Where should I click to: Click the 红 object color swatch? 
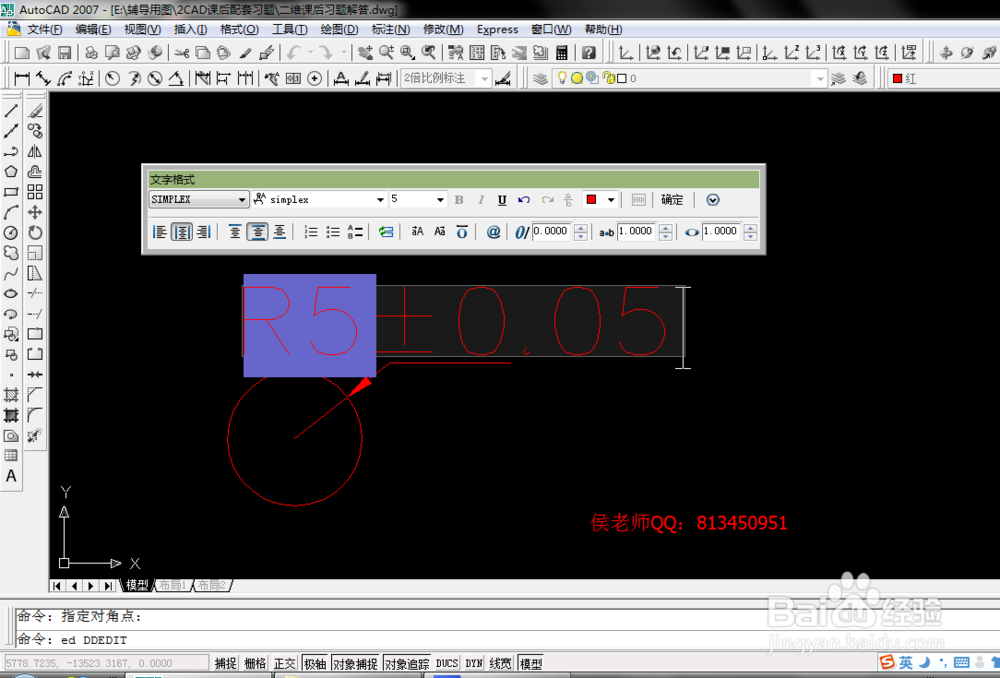coord(897,78)
